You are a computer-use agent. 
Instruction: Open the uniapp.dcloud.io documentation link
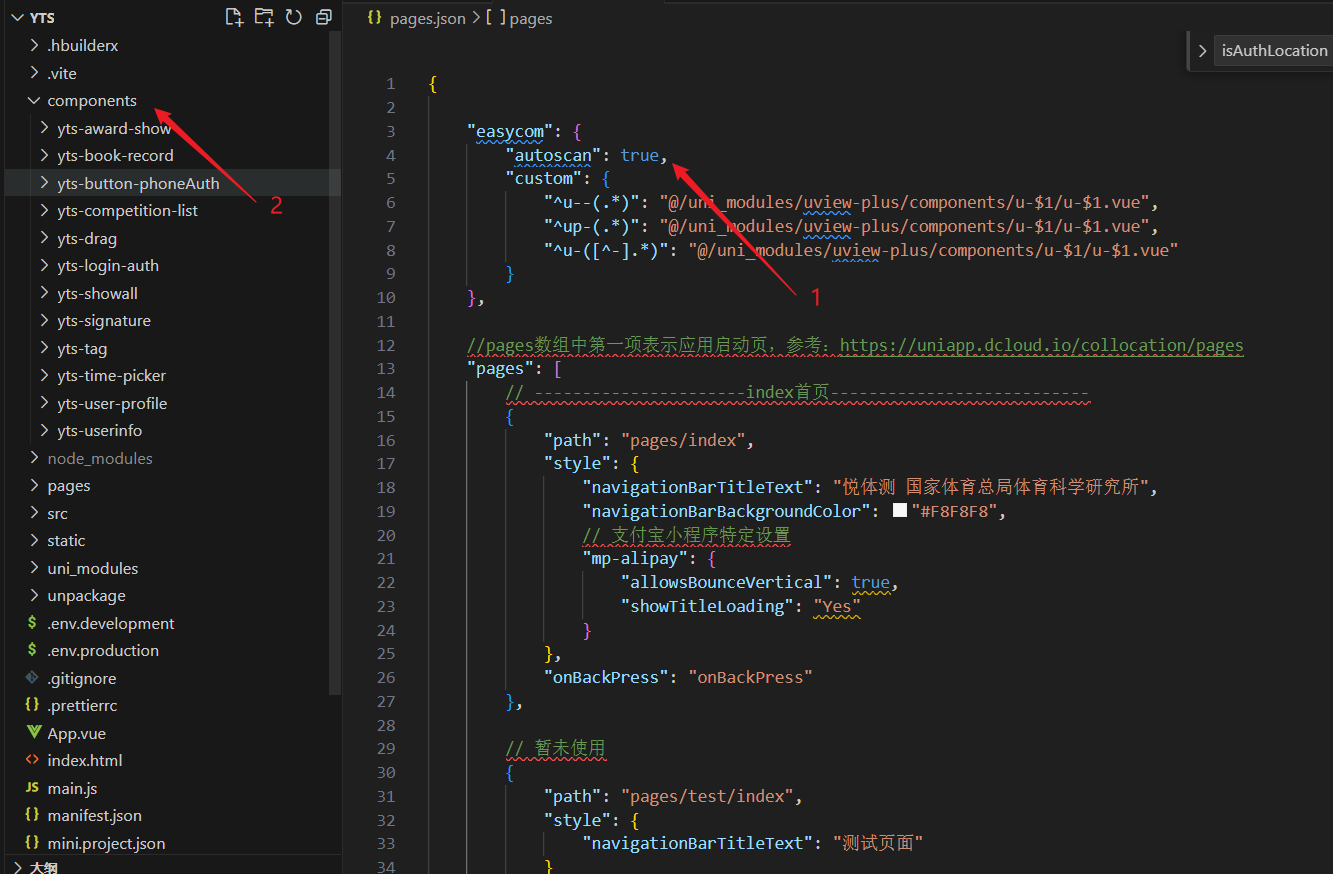point(1041,345)
